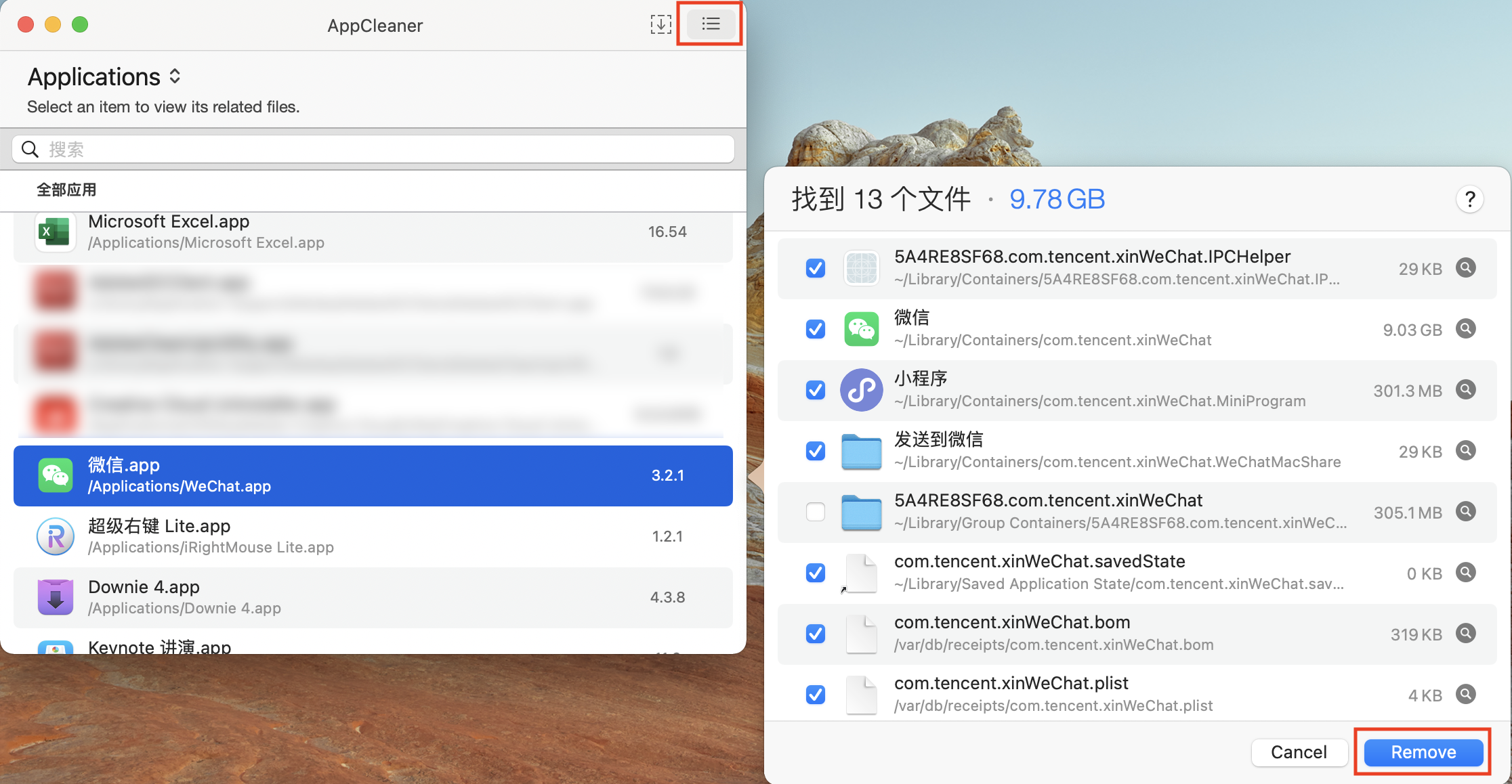This screenshot has width=1512, height=784.
Task: Reveal 小程序 folder with magnifier icon
Action: click(x=1466, y=389)
